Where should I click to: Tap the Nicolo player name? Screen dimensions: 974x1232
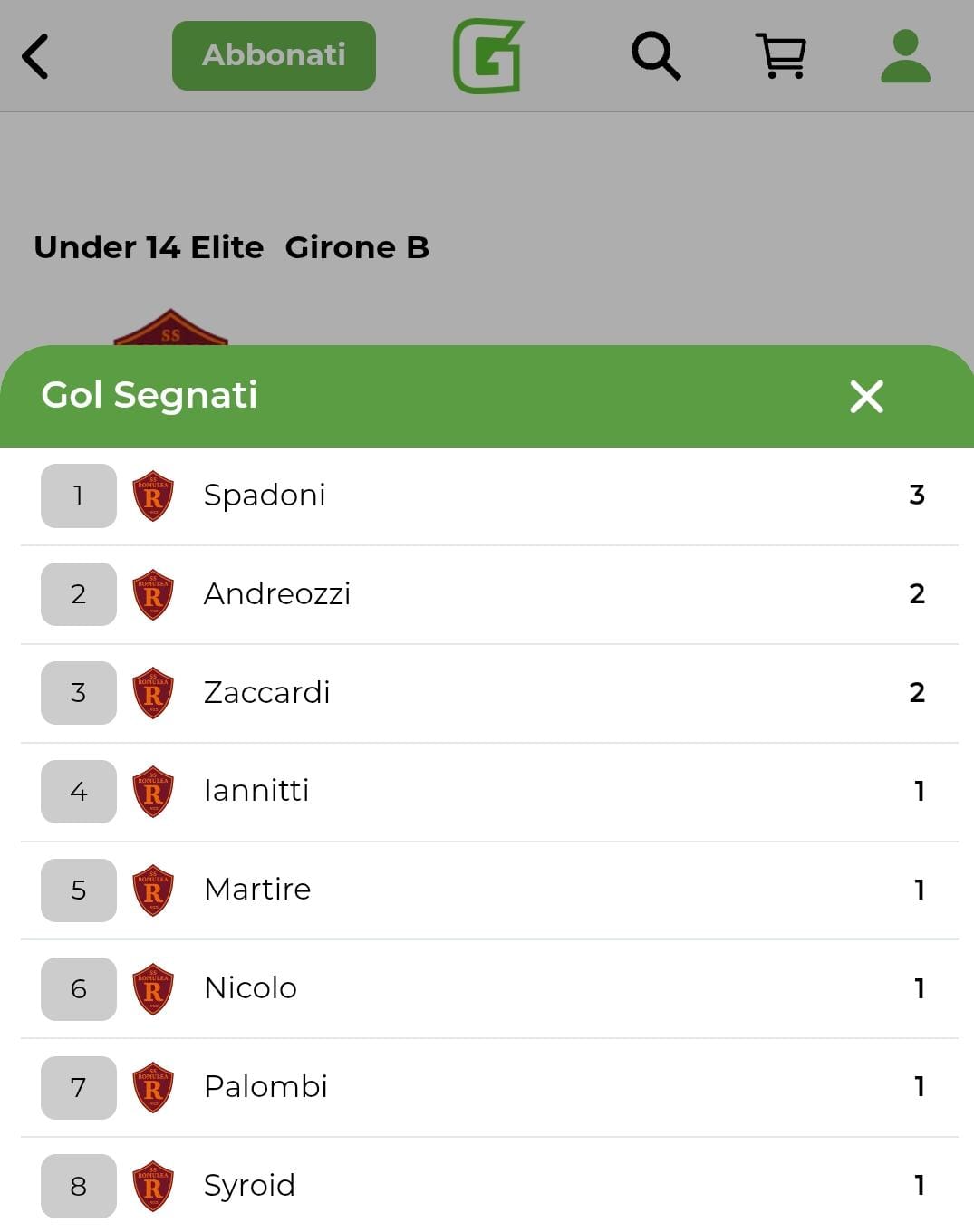251,988
